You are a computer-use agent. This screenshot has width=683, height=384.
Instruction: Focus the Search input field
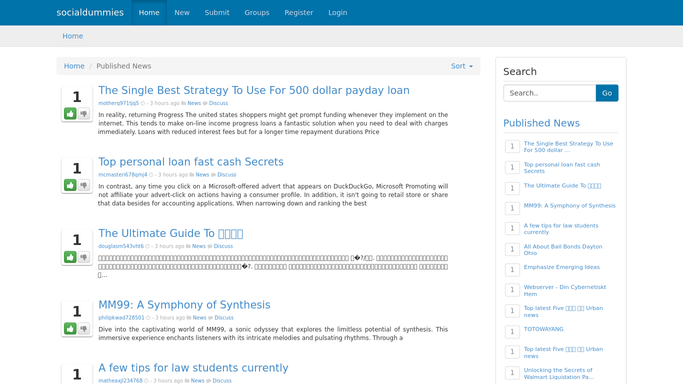pyautogui.click(x=550, y=93)
